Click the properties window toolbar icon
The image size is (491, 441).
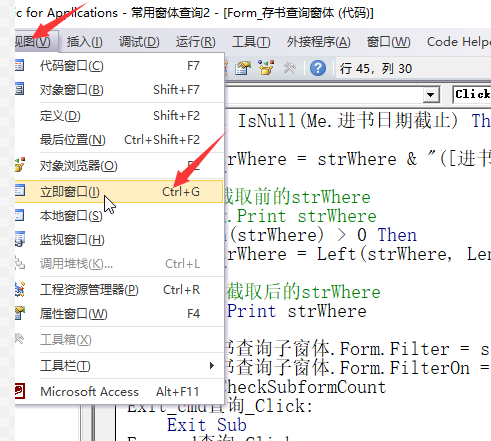(x=243, y=68)
